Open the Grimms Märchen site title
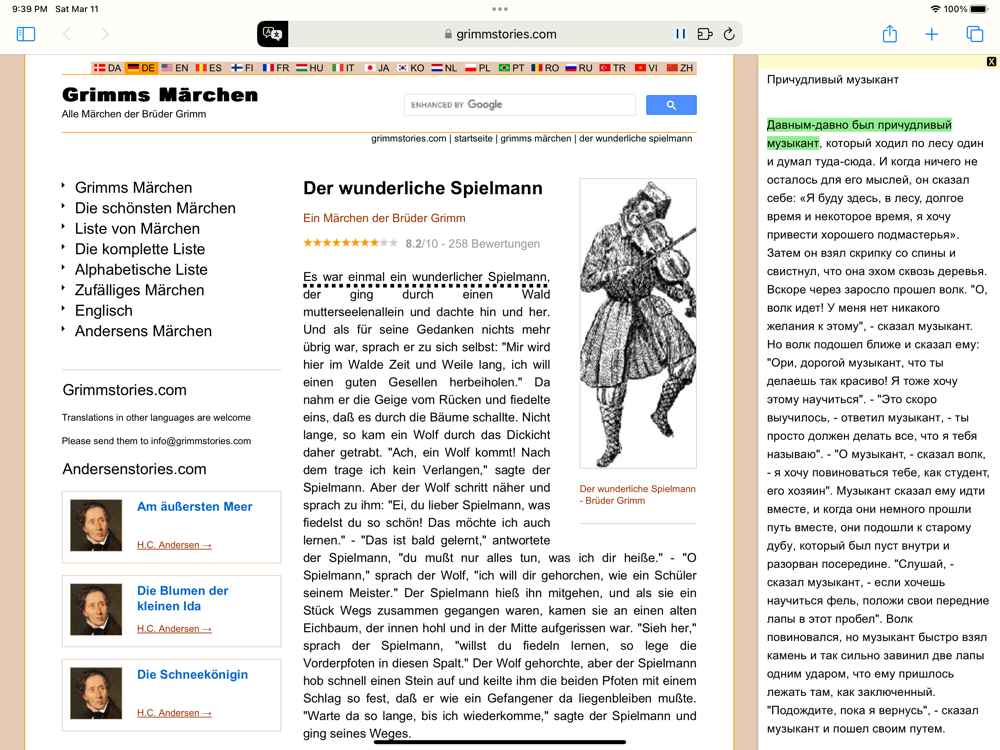The height and width of the screenshot is (750, 1000). tap(160, 95)
